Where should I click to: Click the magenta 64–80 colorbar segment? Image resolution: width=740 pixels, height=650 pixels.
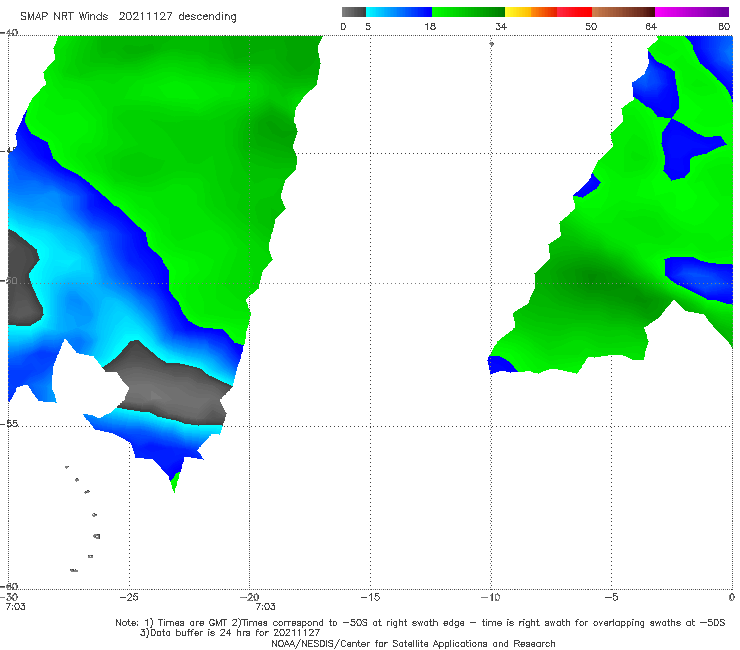tap(692, 12)
